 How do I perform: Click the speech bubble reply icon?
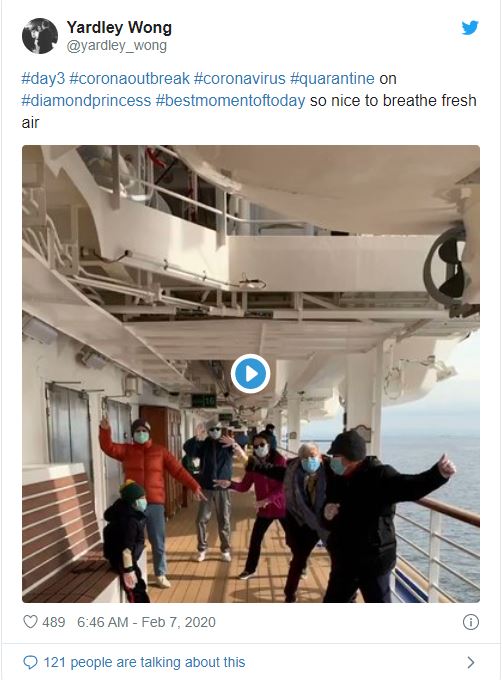30,662
